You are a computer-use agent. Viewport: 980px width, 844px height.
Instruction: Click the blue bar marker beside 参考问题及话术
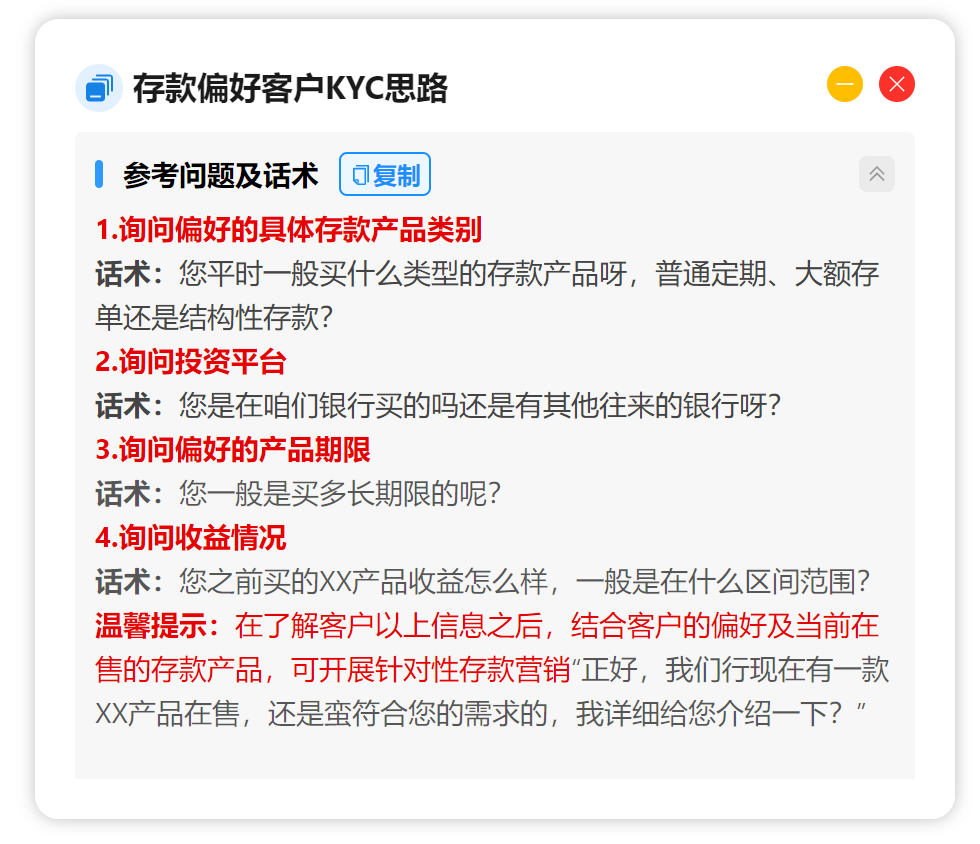tap(99, 174)
